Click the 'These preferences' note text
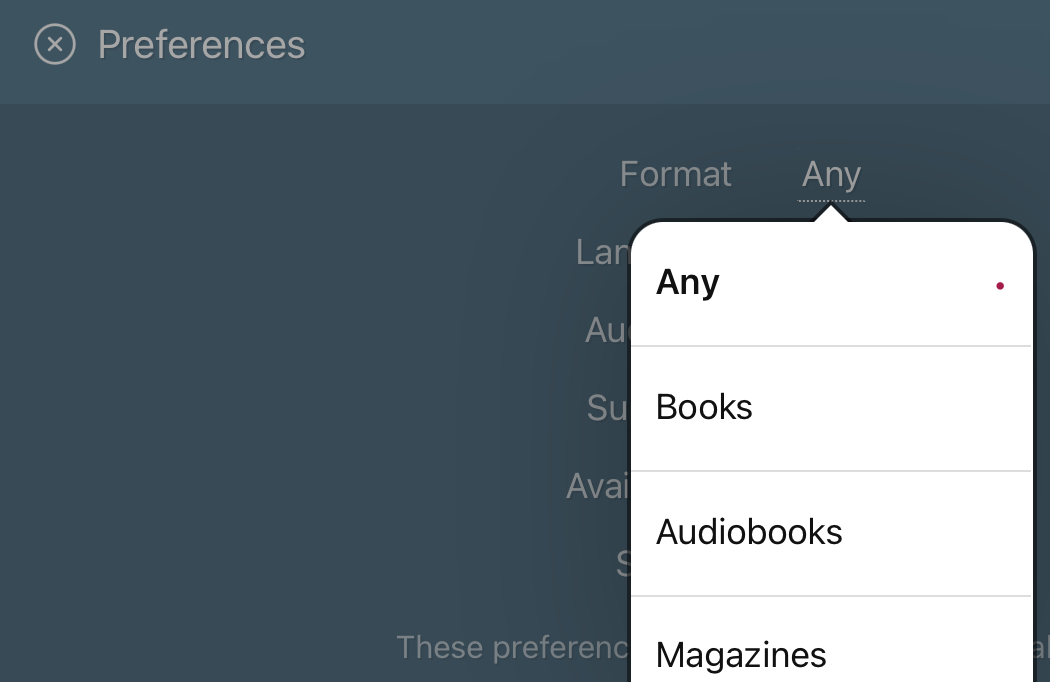Viewport: 1050px width, 682px height. tap(513, 647)
